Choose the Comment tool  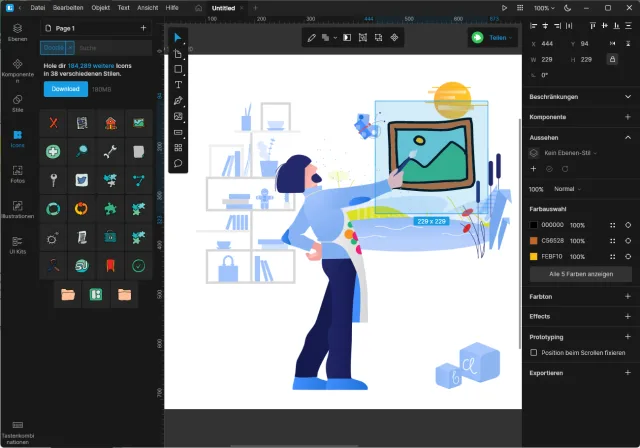[178, 163]
